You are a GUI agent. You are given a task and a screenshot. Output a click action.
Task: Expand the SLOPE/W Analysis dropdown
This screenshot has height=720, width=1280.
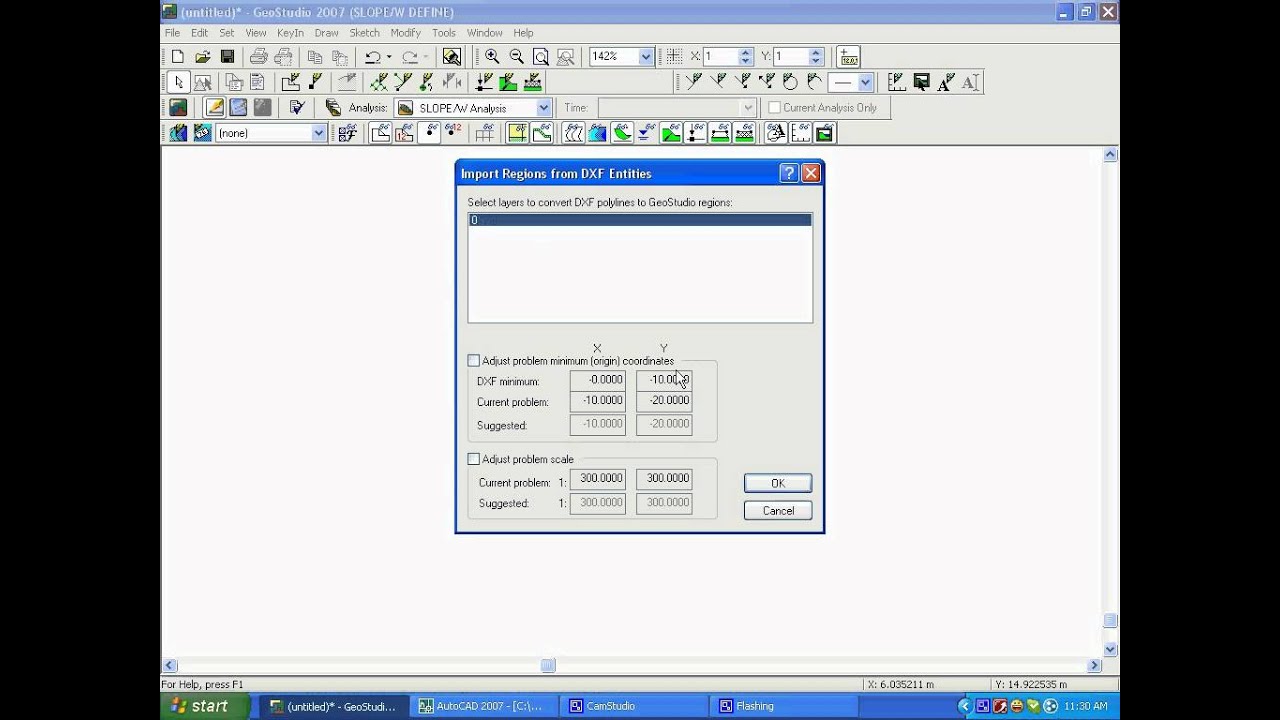[x=543, y=108]
